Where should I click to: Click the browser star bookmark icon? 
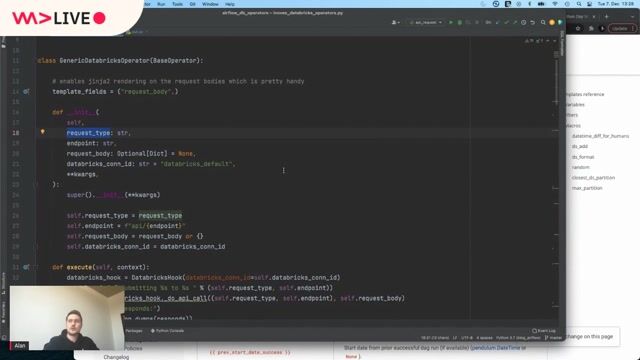(578, 29)
